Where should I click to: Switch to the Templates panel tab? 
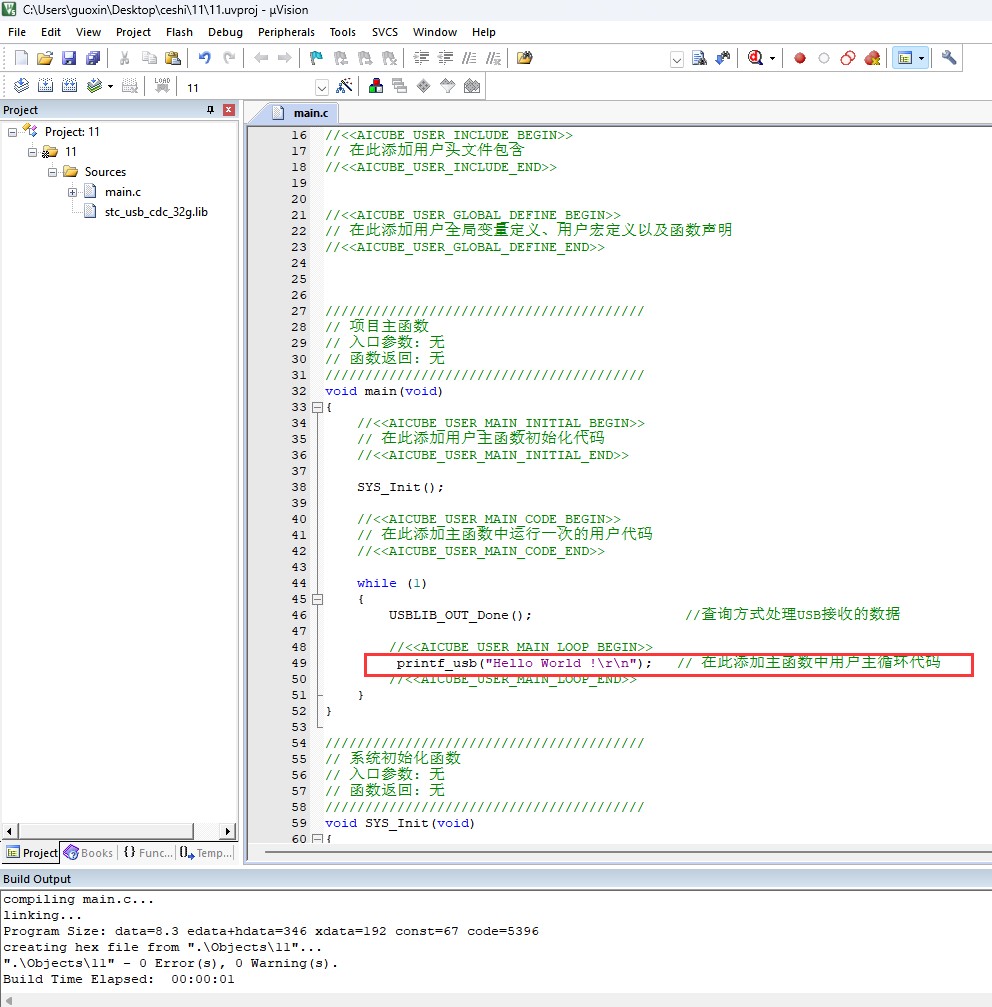click(x=205, y=853)
